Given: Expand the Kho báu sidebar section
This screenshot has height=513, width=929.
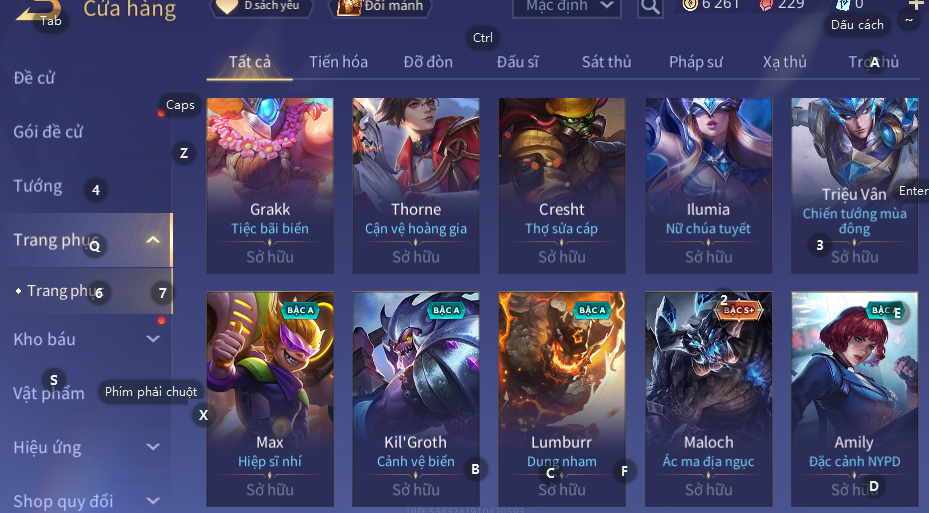Looking at the screenshot, I should coord(153,339).
